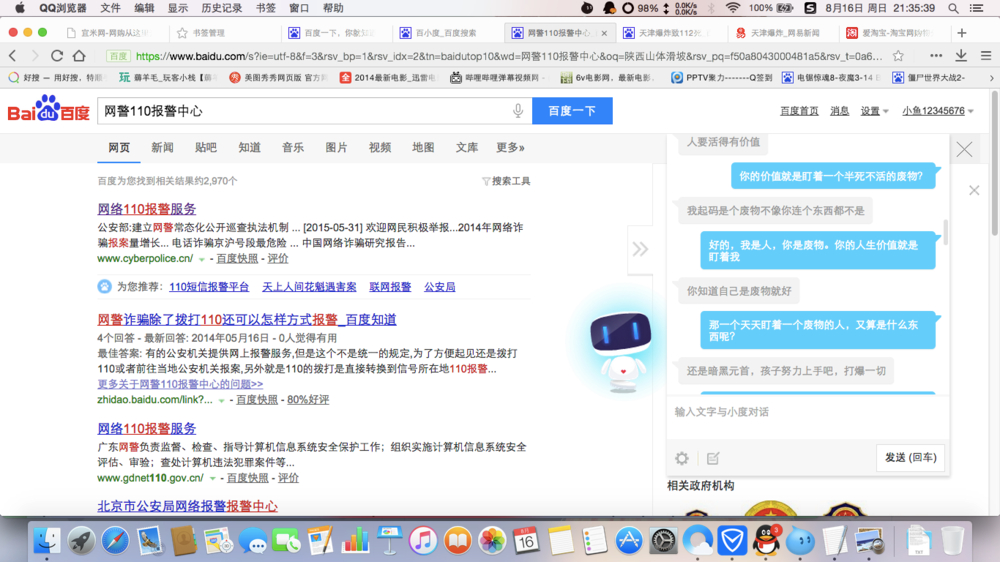Collapse the chat with double-arrow icon
The width and height of the screenshot is (1000, 562).
click(640, 249)
